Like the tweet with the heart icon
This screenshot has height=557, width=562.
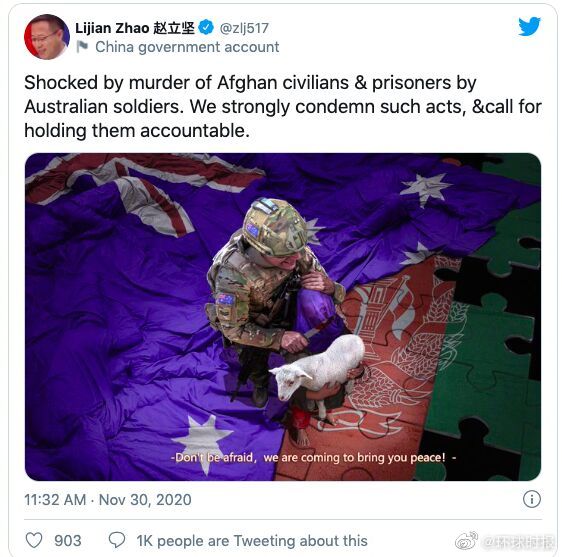pos(34,540)
